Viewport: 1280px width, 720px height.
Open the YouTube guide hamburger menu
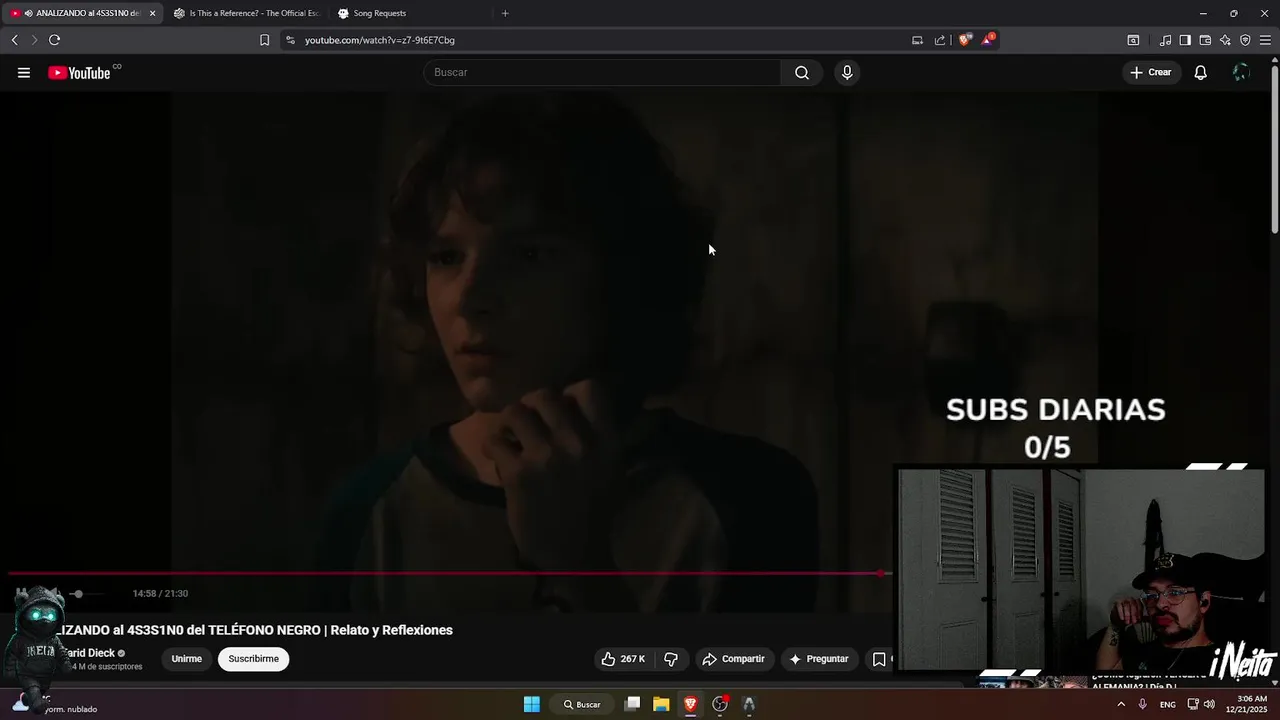point(24,73)
